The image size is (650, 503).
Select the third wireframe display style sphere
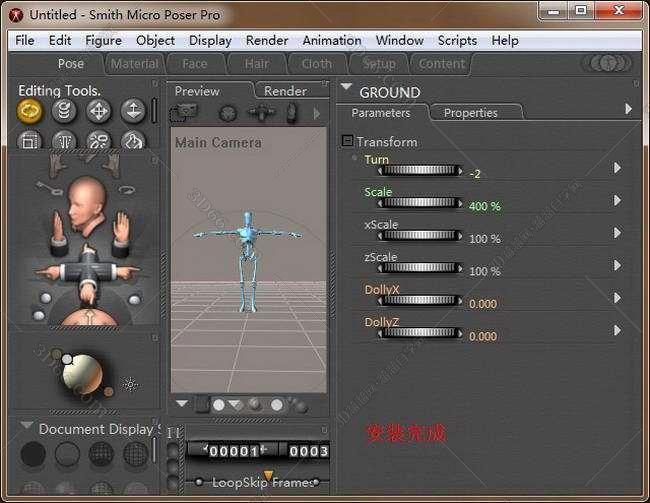click(101, 454)
